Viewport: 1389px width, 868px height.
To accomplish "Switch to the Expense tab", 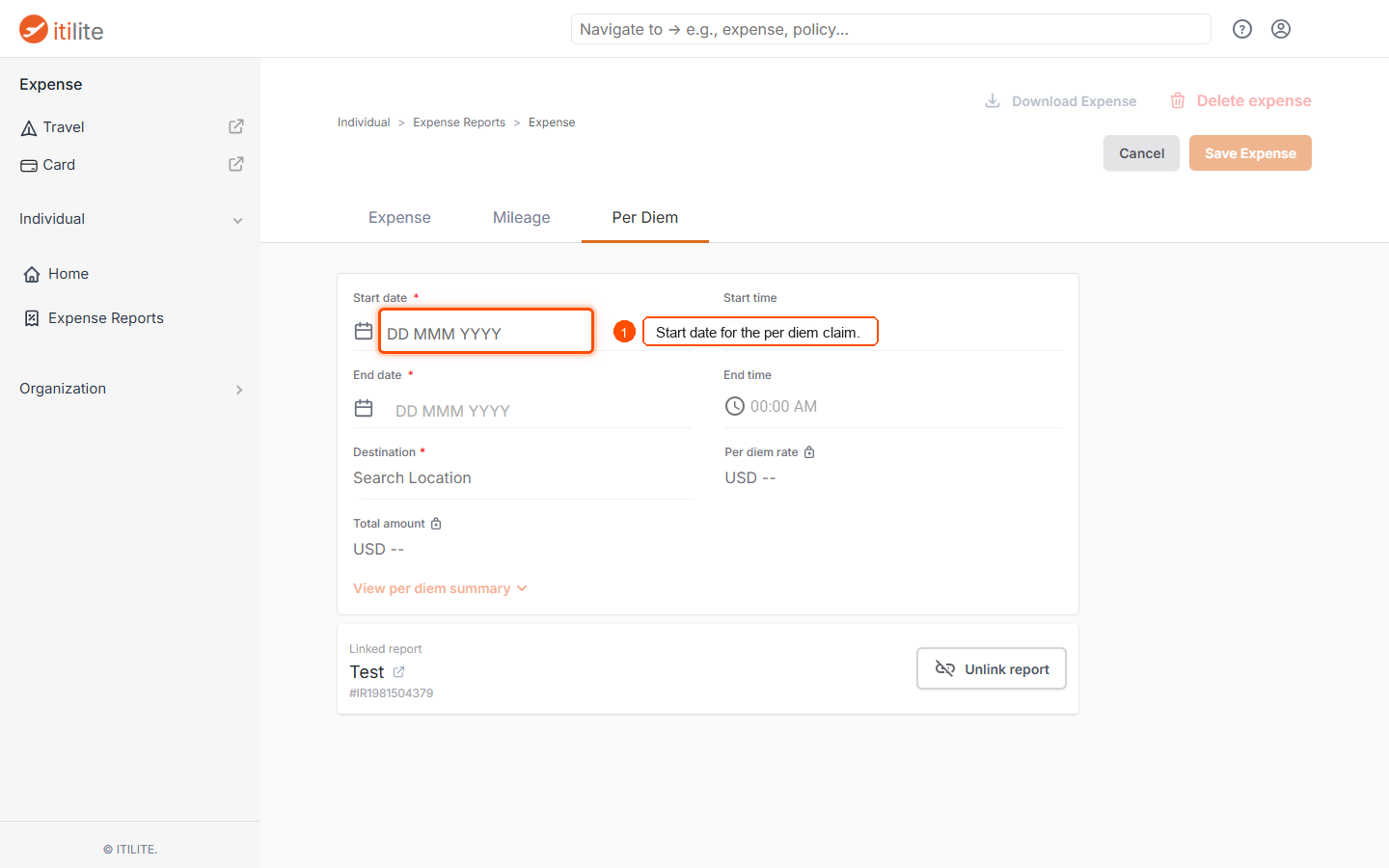I will coord(399,218).
